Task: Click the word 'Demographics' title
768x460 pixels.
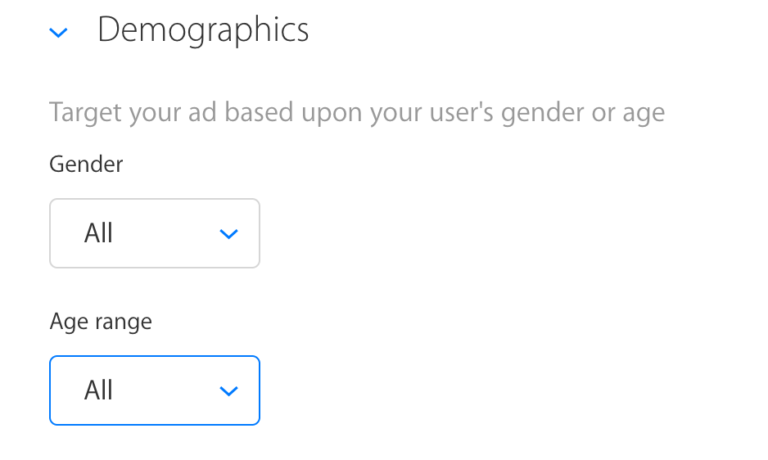Action: 202,30
